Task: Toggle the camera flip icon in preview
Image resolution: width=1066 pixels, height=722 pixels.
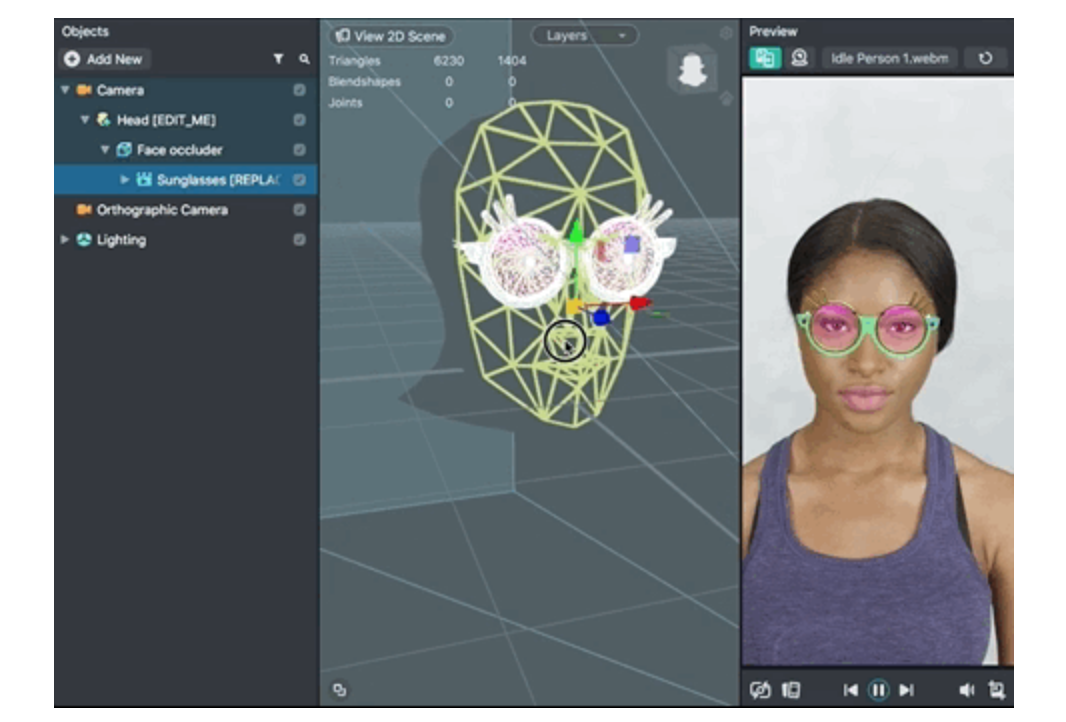Action: click(760, 690)
